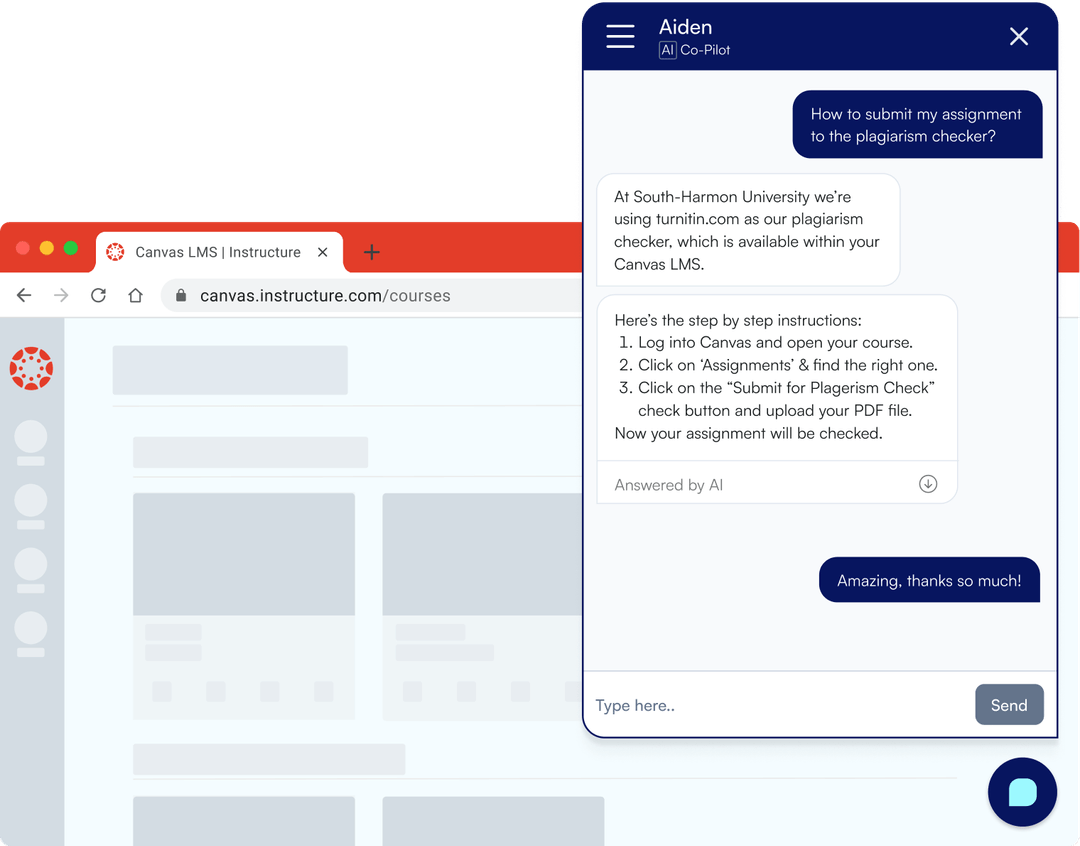
Task: Open the floating chat bubble launcher
Action: [1022, 792]
